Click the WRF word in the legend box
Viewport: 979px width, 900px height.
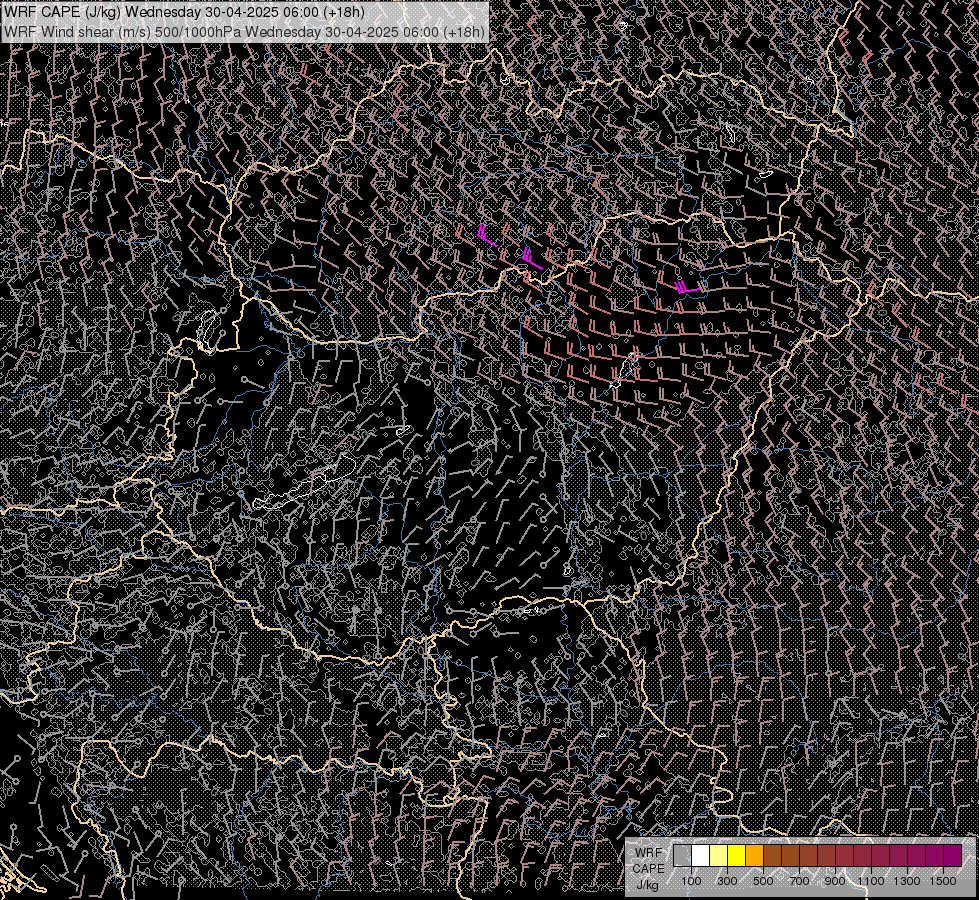tap(648, 853)
